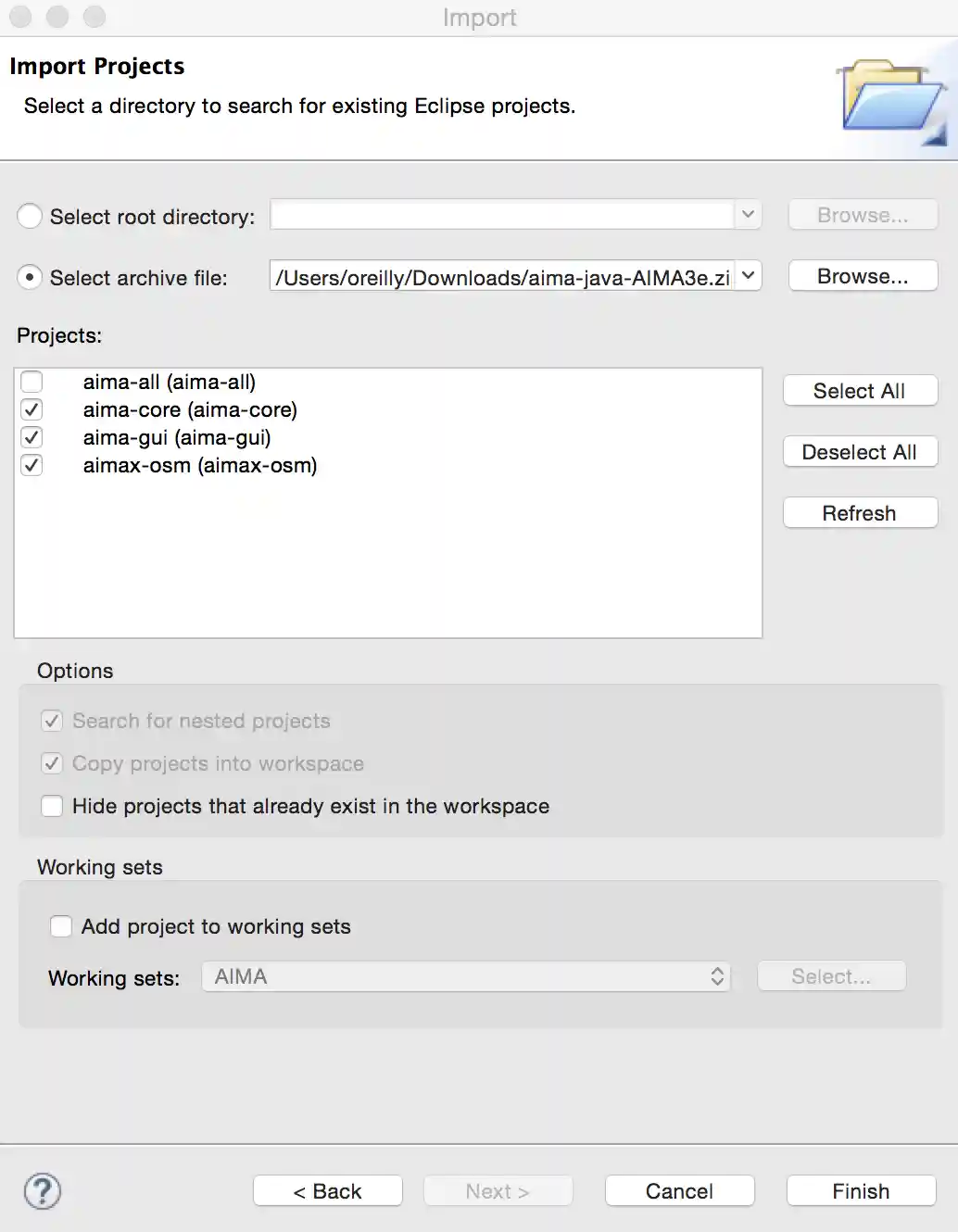This screenshot has width=958, height=1232.
Task: Click the Select All button
Action: click(x=860, y=391)
